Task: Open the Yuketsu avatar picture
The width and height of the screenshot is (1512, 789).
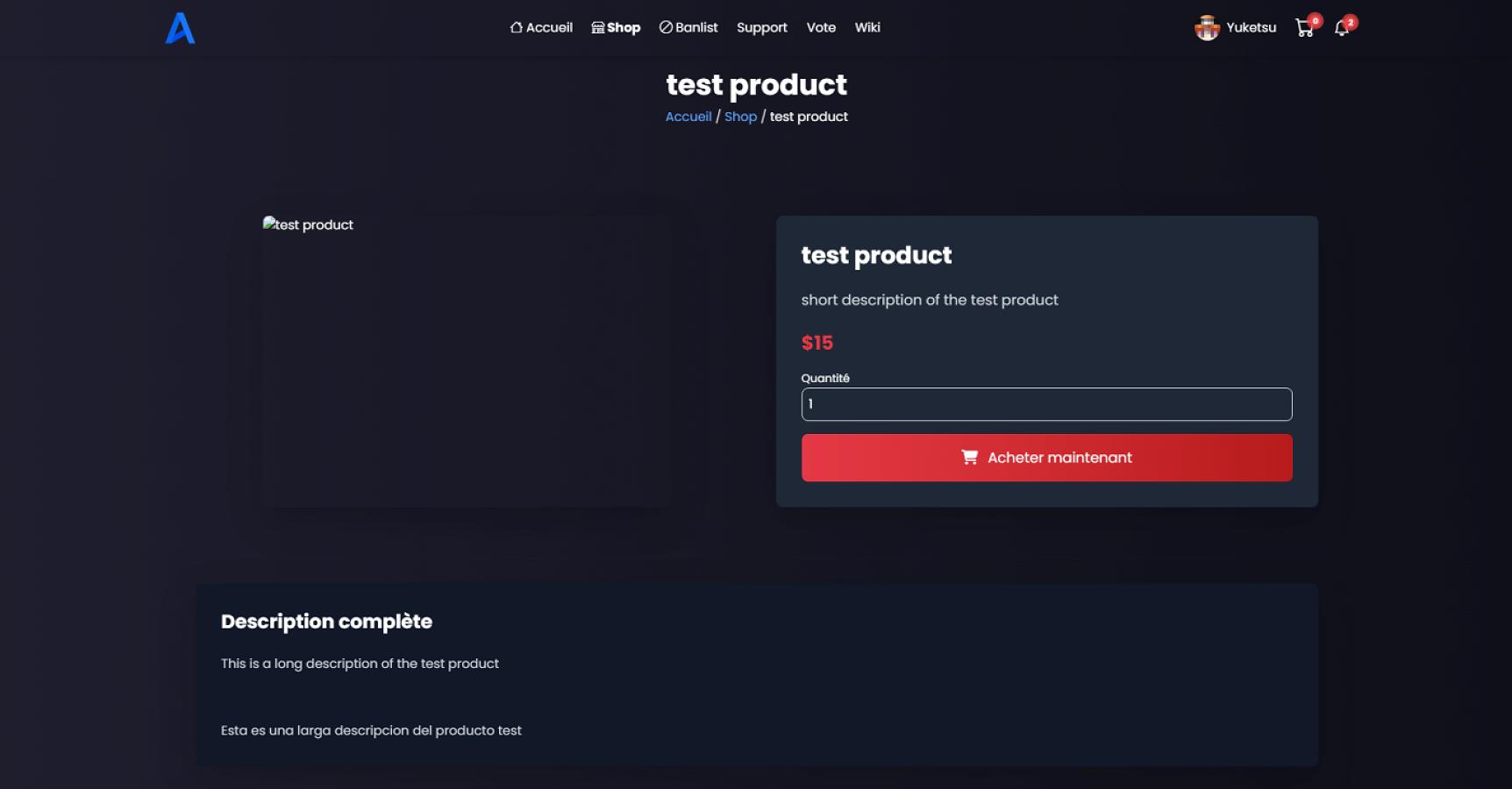Action: 1208,27
